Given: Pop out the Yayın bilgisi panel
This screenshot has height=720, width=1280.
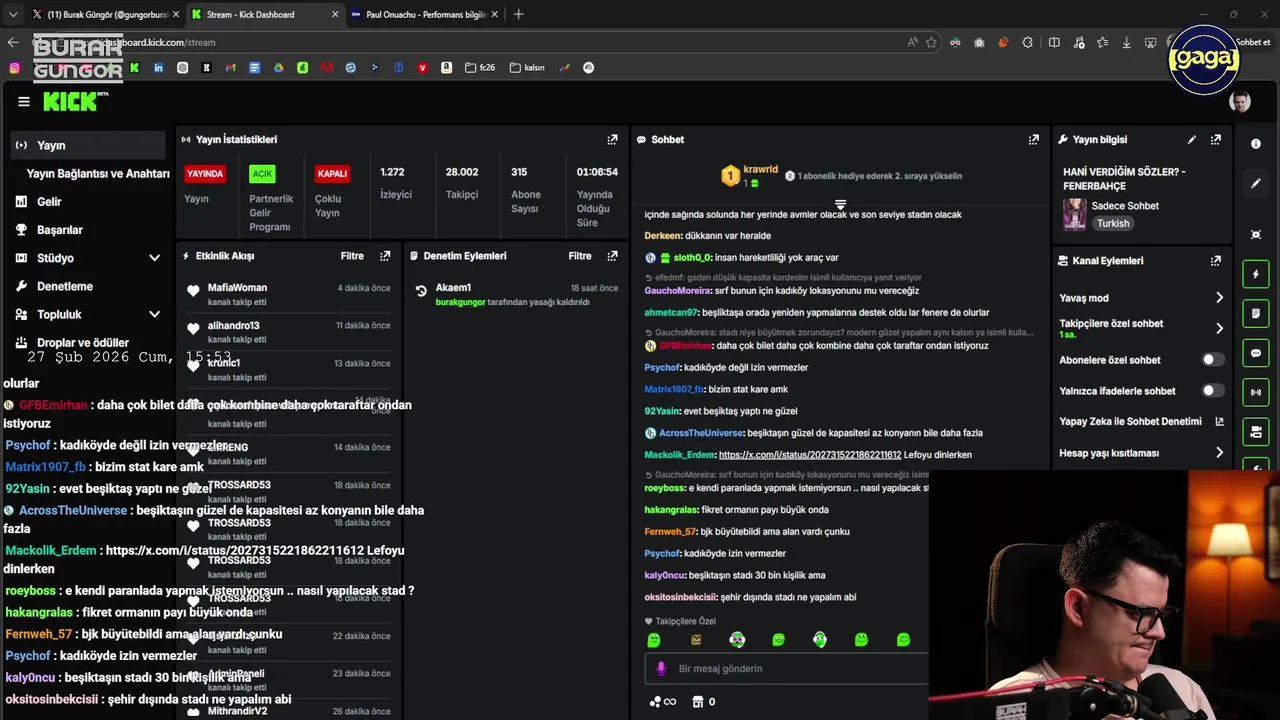Looking at the screenshot, I should [x=1216, y=140].
